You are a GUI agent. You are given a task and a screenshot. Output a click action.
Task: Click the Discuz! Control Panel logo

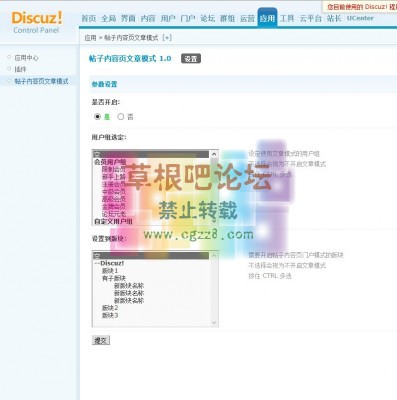37,22
